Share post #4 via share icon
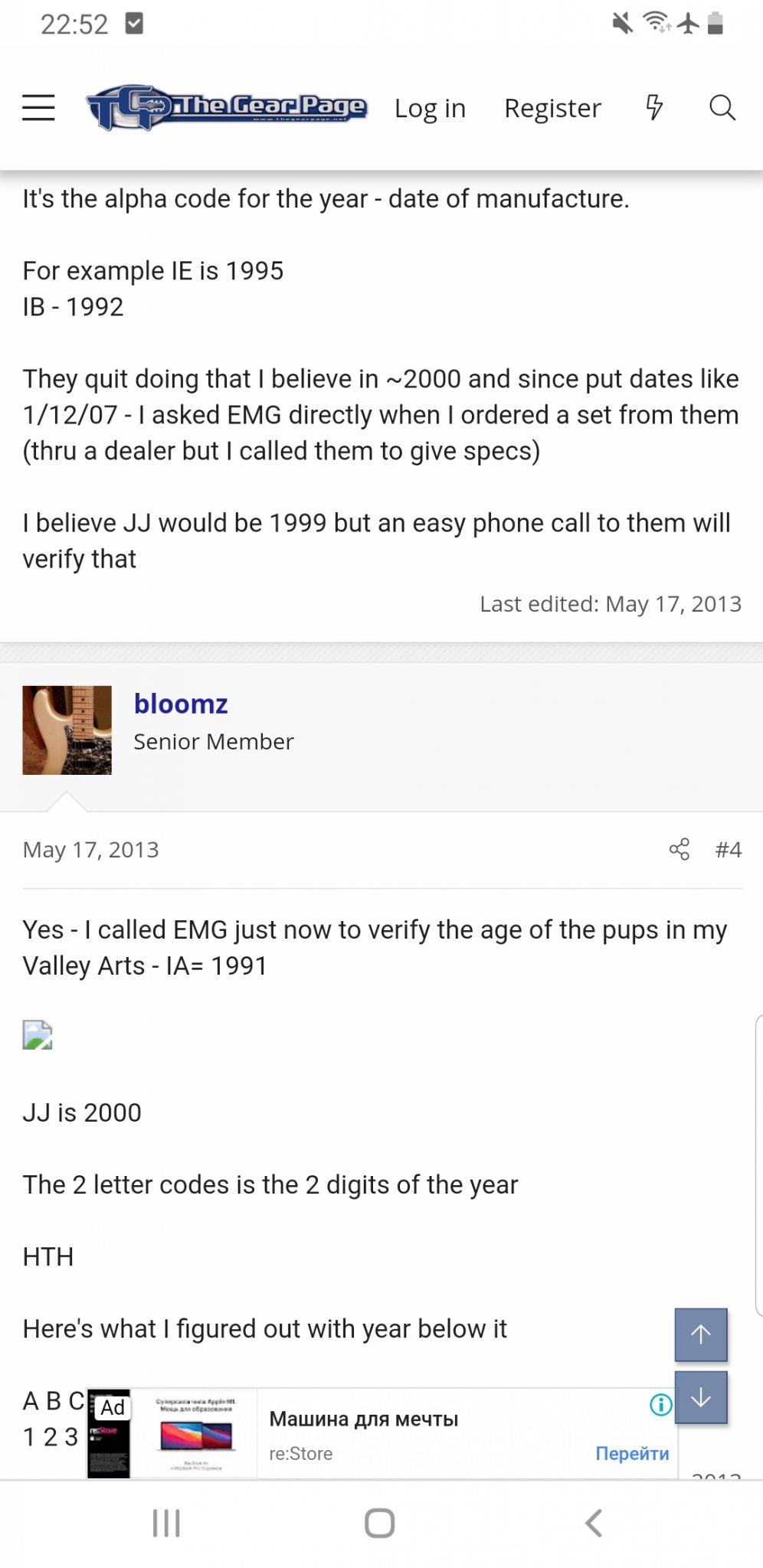This screenshot has height=1568, width=763. (x=679, y=849)
